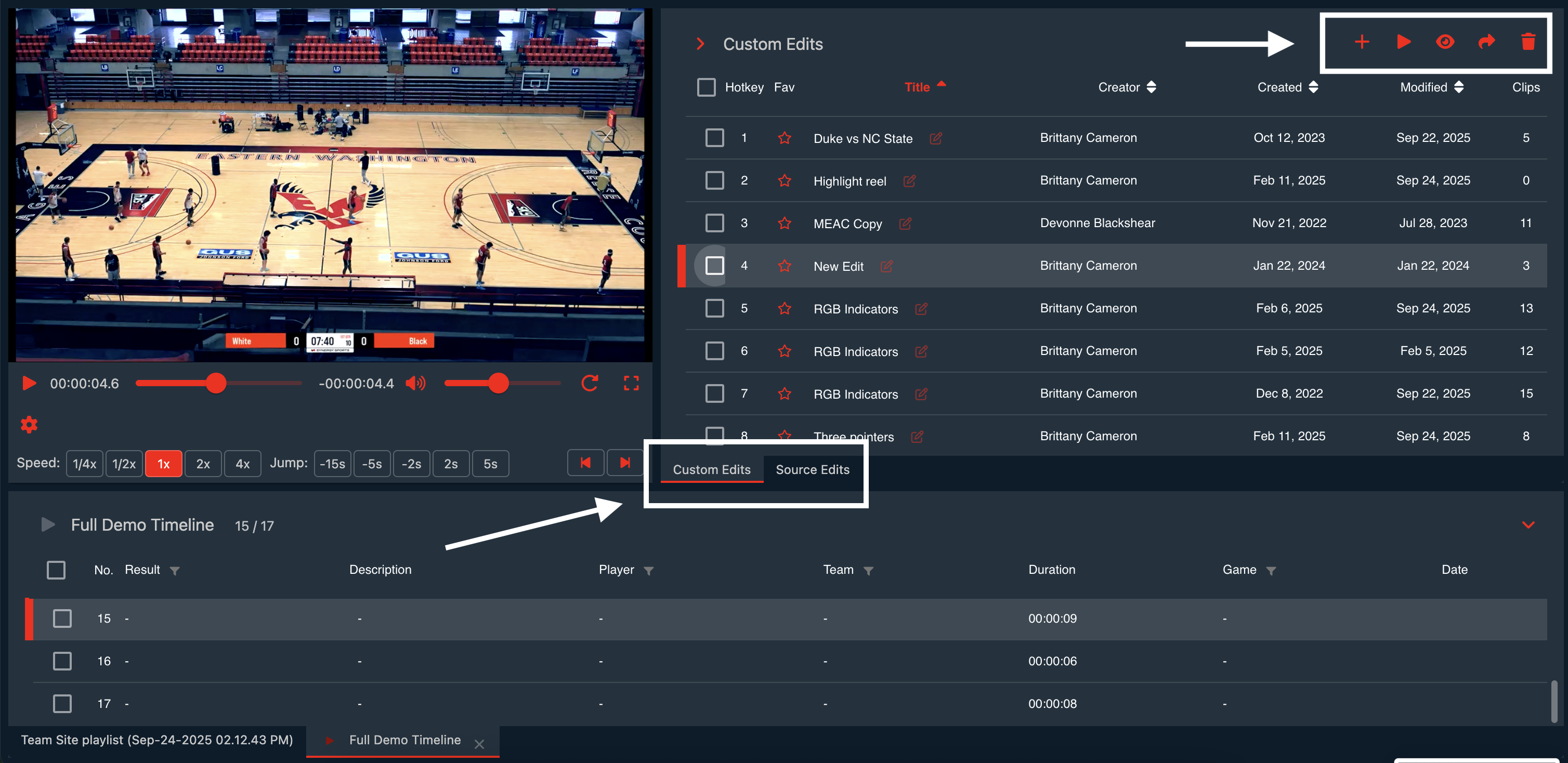Select the clip 16 checkbox
The image size is (1568, 763).
pos(62,661)
